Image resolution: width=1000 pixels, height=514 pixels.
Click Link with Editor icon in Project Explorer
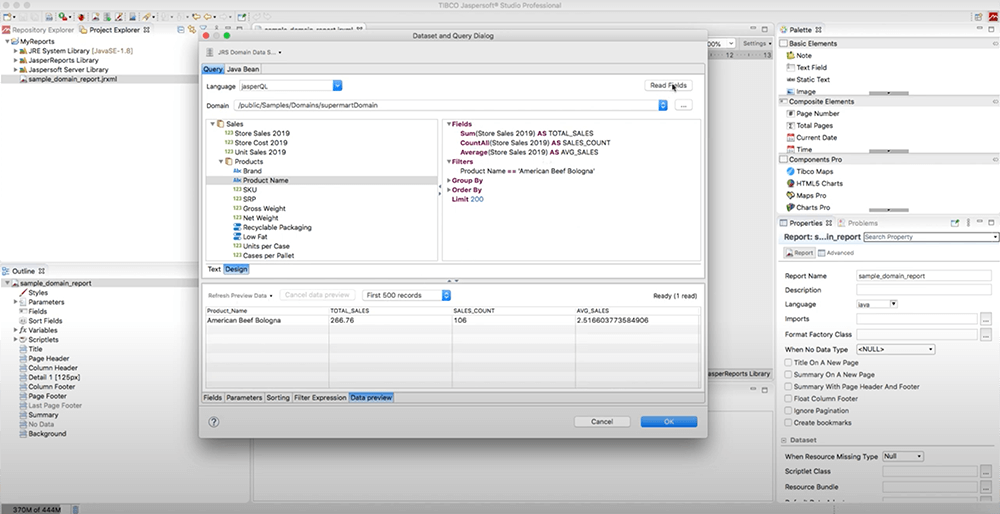tap(192, 30)
